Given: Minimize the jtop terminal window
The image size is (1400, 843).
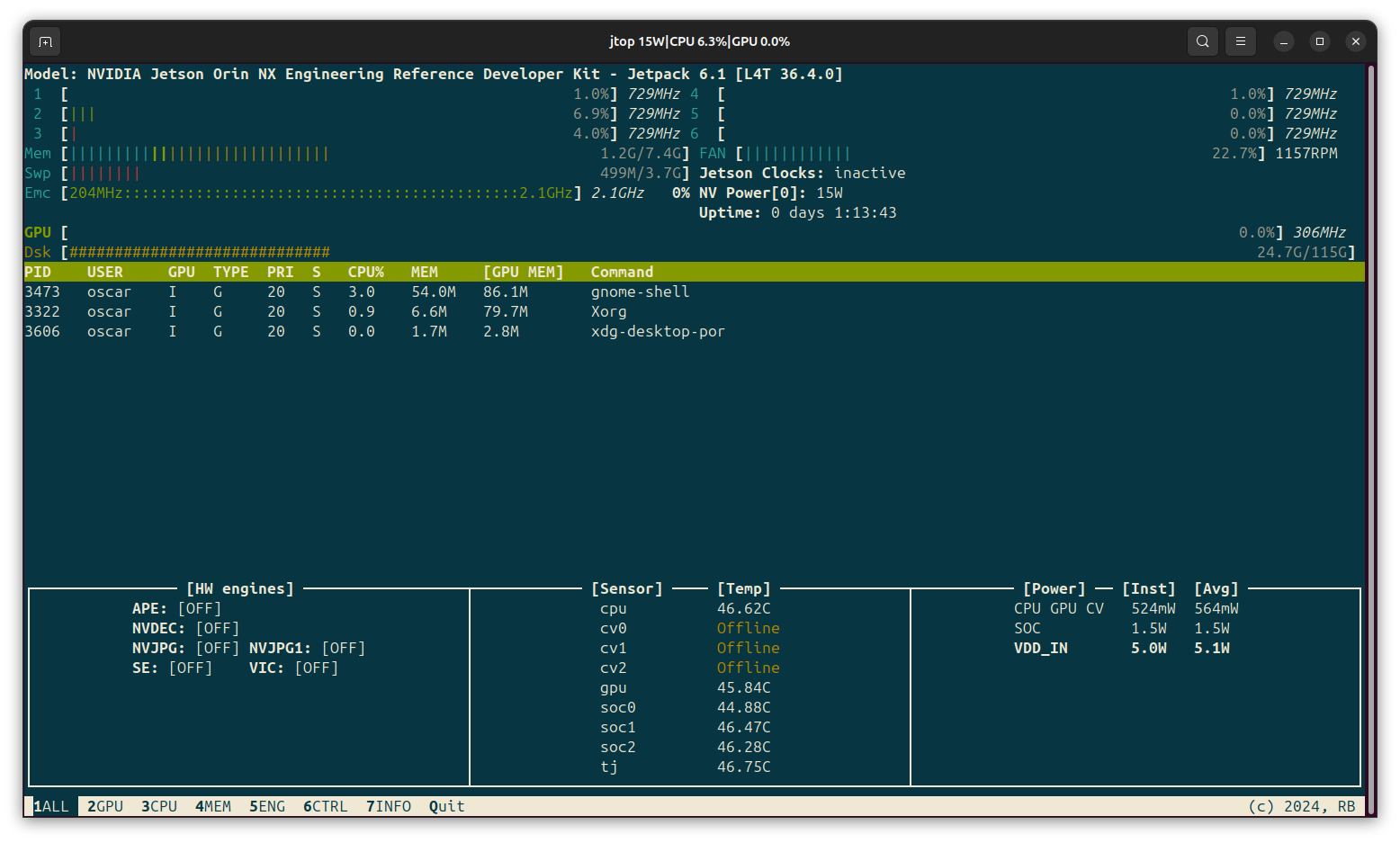Looking at the screenshot, I should (x=1284, y=41).
